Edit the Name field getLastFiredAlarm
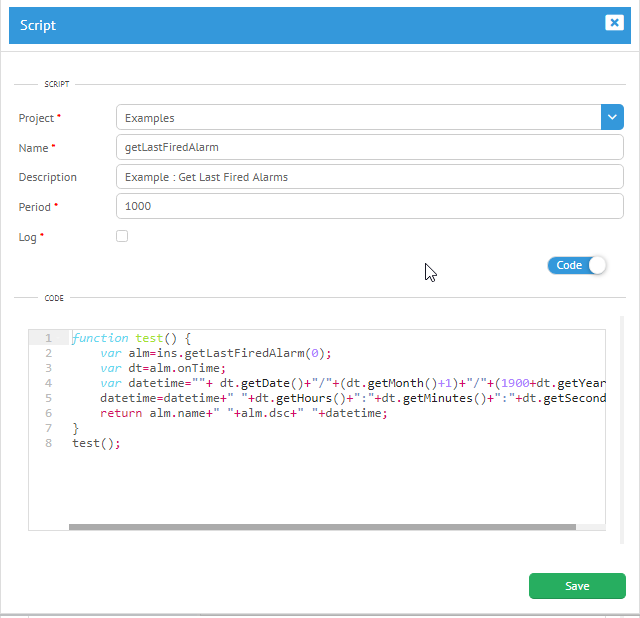The image size is (640, 618). pyautogui.click(x=370, y=147)
